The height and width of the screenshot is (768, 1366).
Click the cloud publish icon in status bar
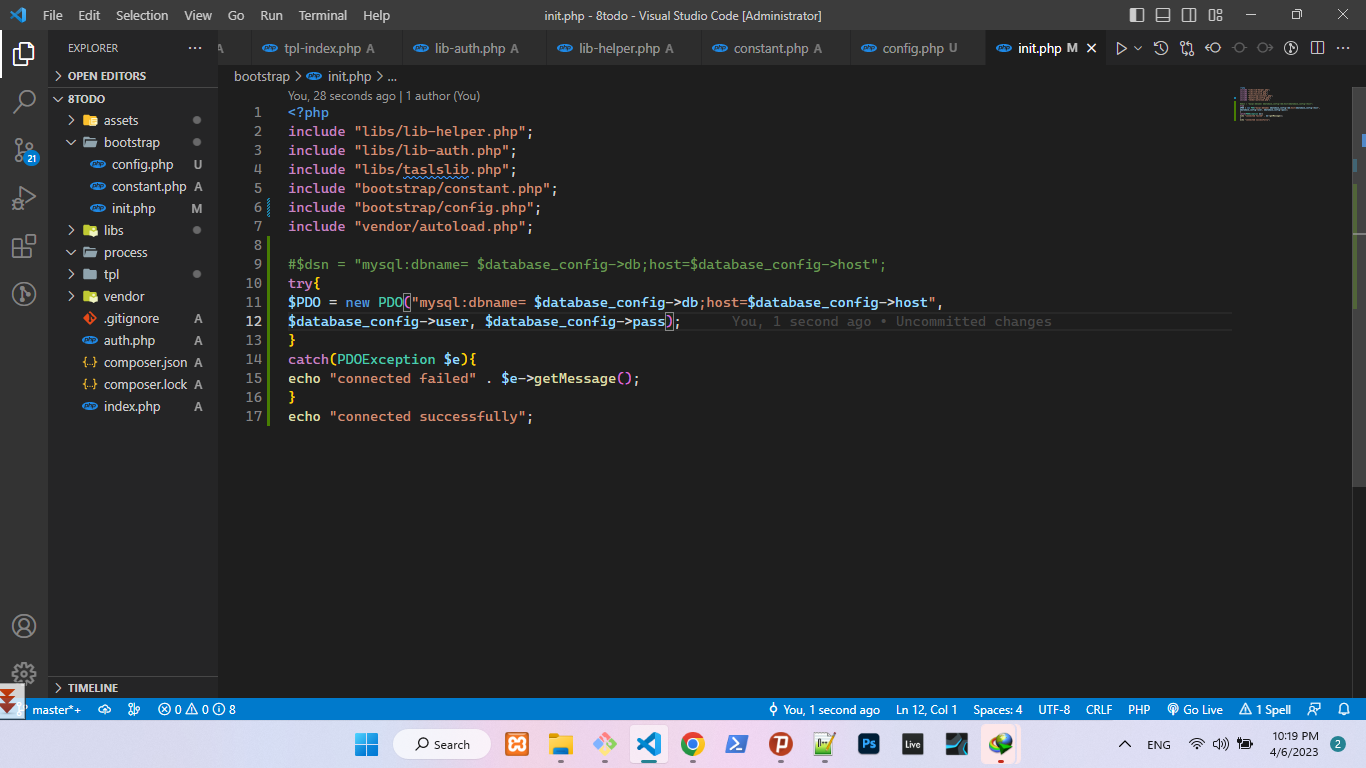104,709
